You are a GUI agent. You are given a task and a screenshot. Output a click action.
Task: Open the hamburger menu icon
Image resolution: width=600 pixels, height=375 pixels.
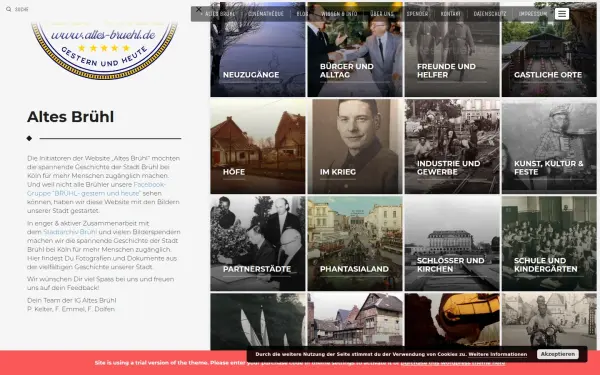pos(562,14)
